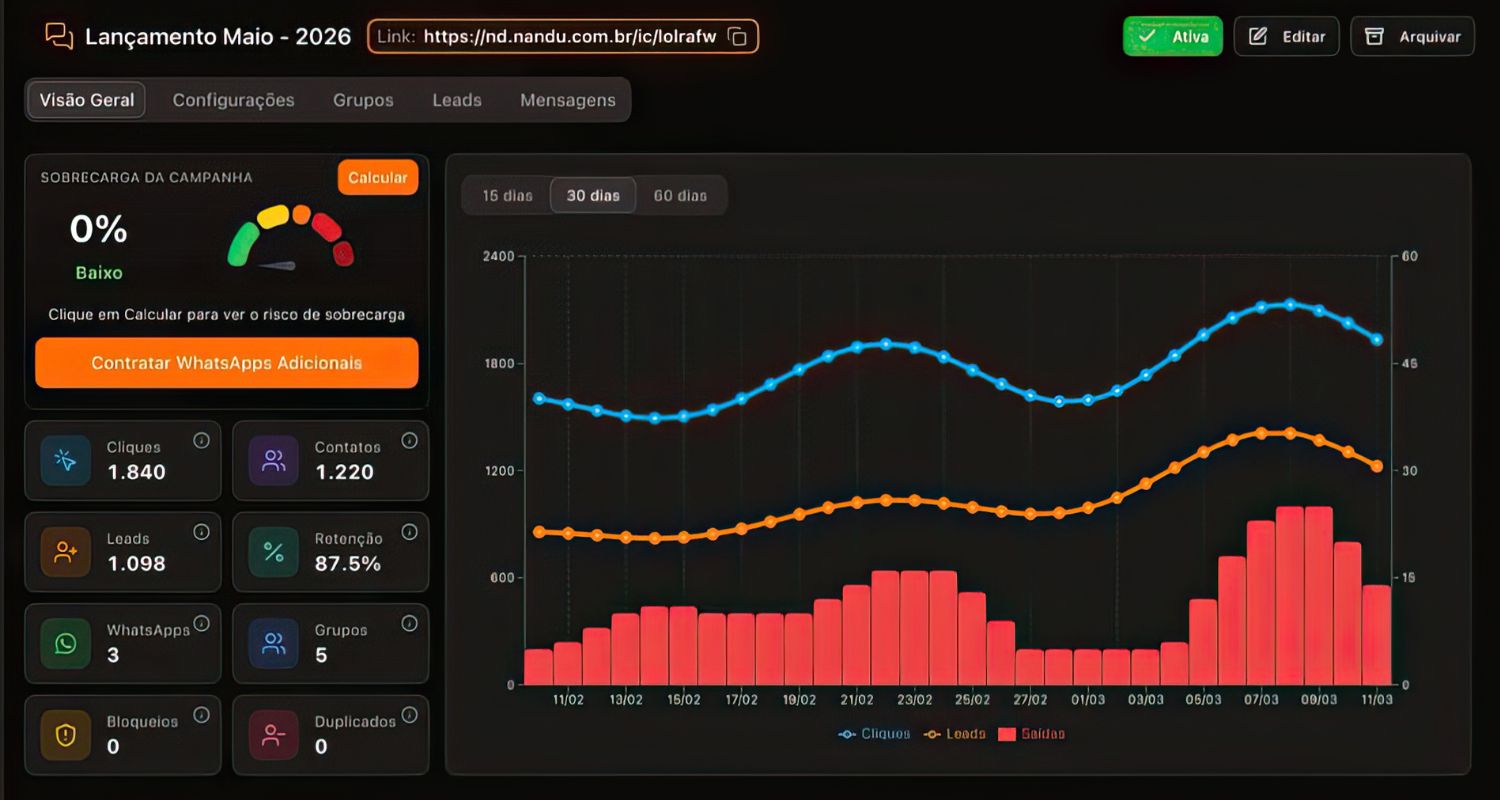
Task: Click the Duplicados user-minus icon
Action: [x=274, y=735]
